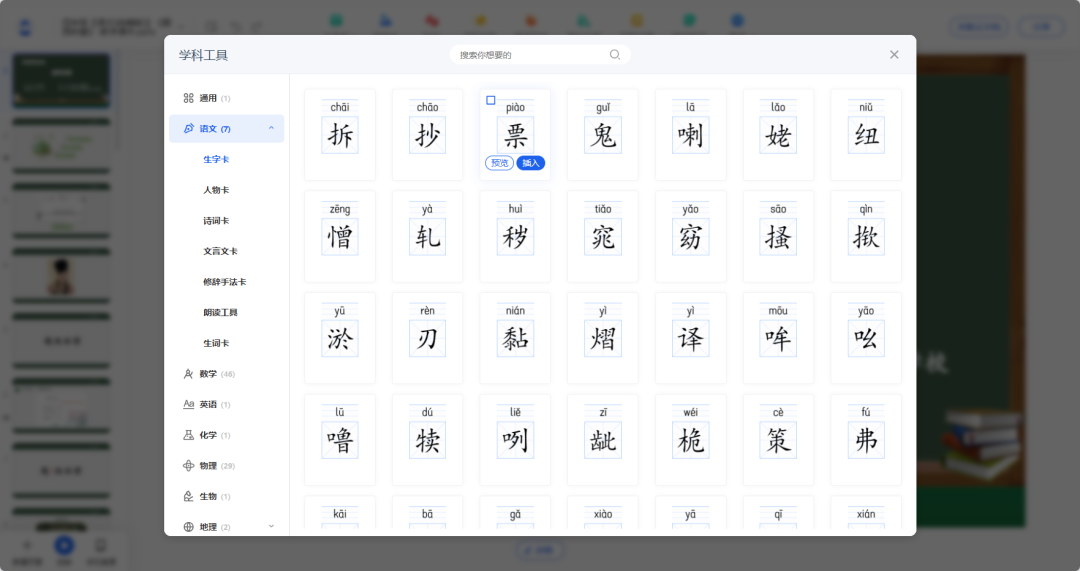
Task: Select the 英语 category
Action: 226,404
